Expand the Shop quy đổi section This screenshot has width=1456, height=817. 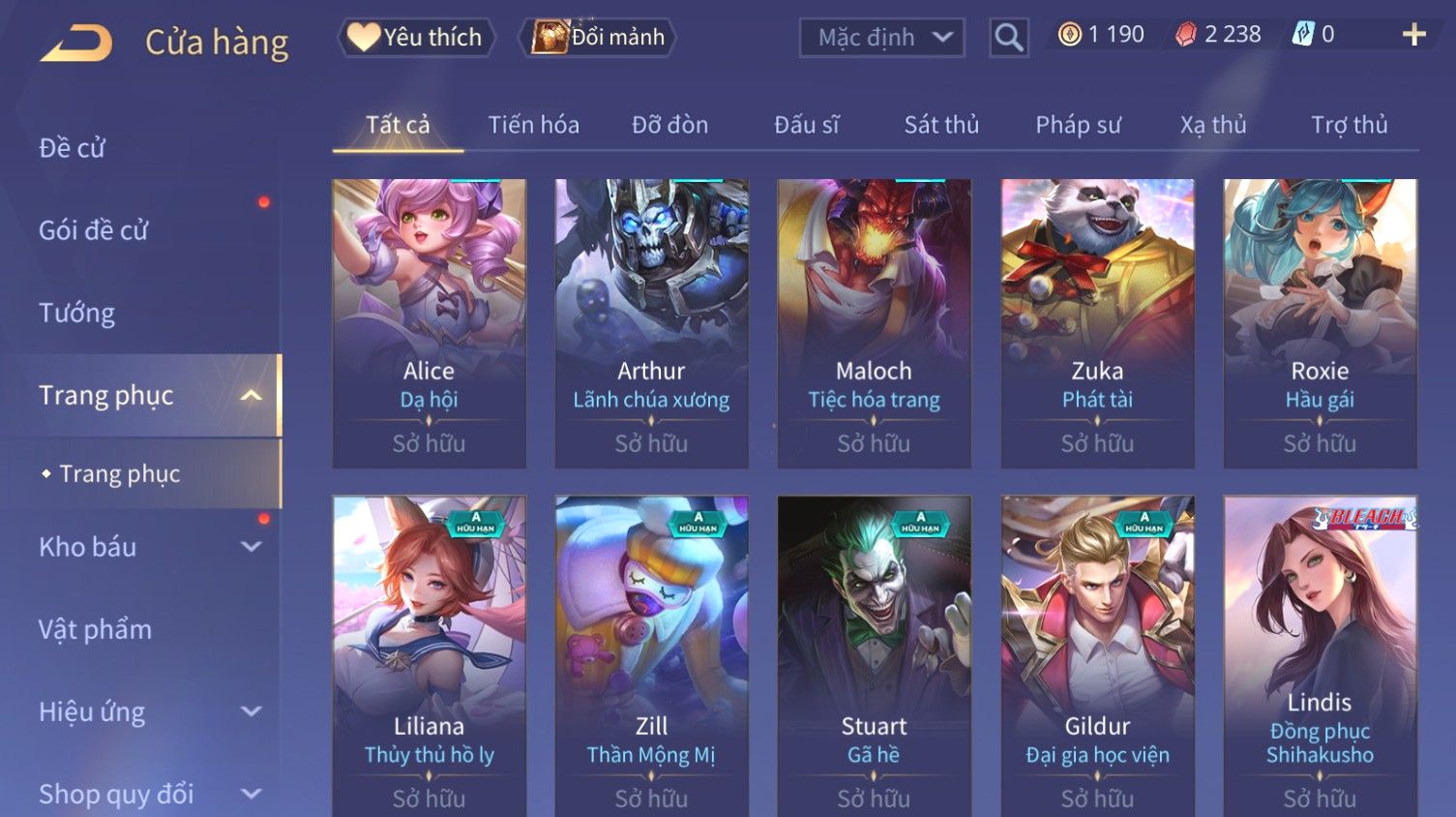[251, 794]
